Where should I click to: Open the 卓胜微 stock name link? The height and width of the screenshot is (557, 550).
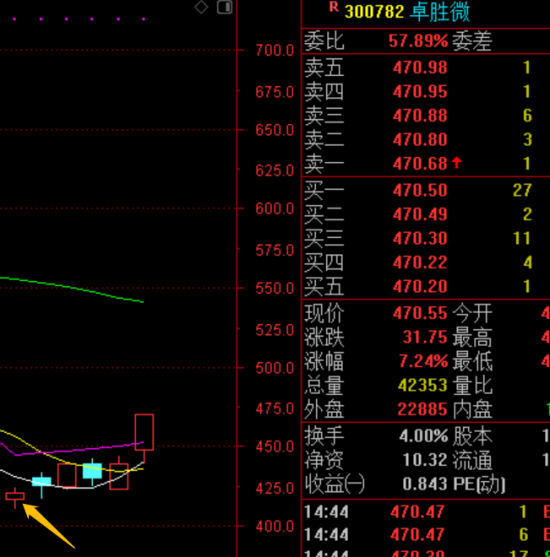[x=440, y=12]
